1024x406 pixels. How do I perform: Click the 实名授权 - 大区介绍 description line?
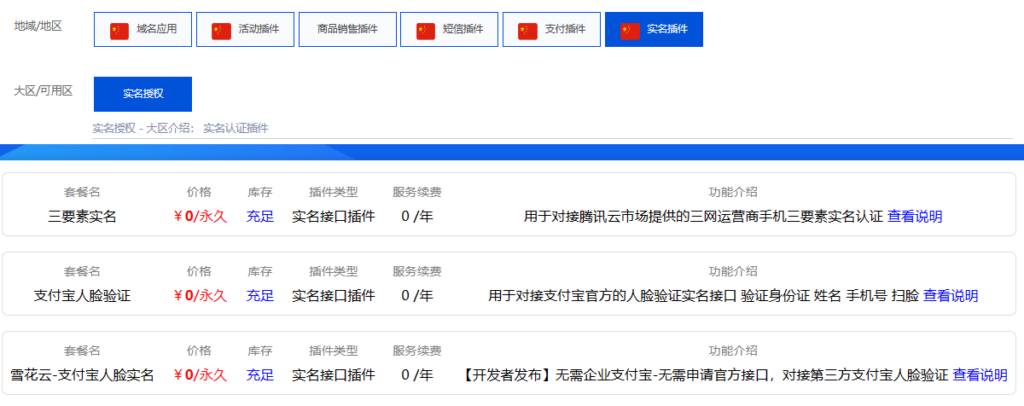coord(180,129)
